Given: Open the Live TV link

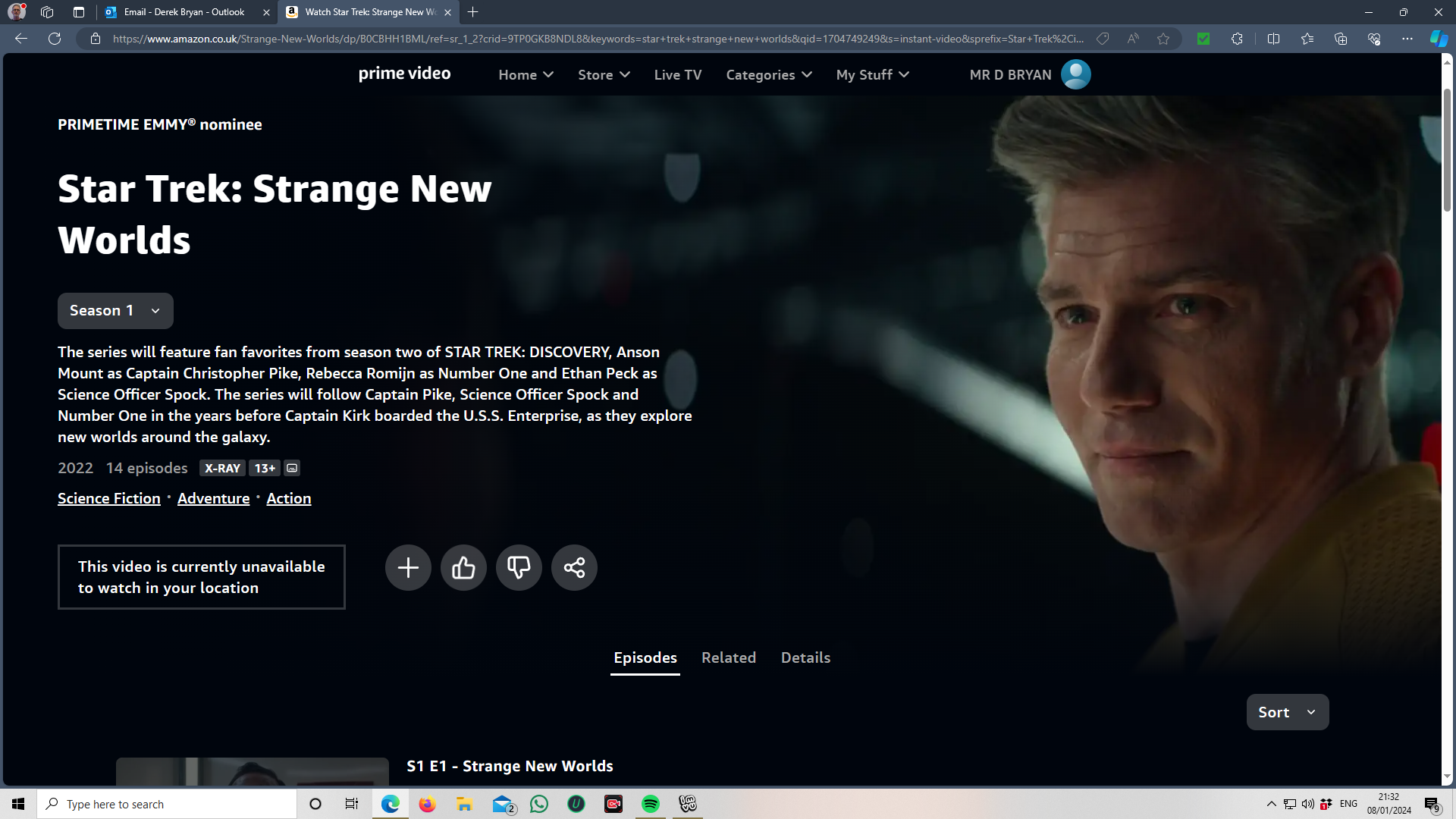Looking at the screenshot, I should pos(677,75).
